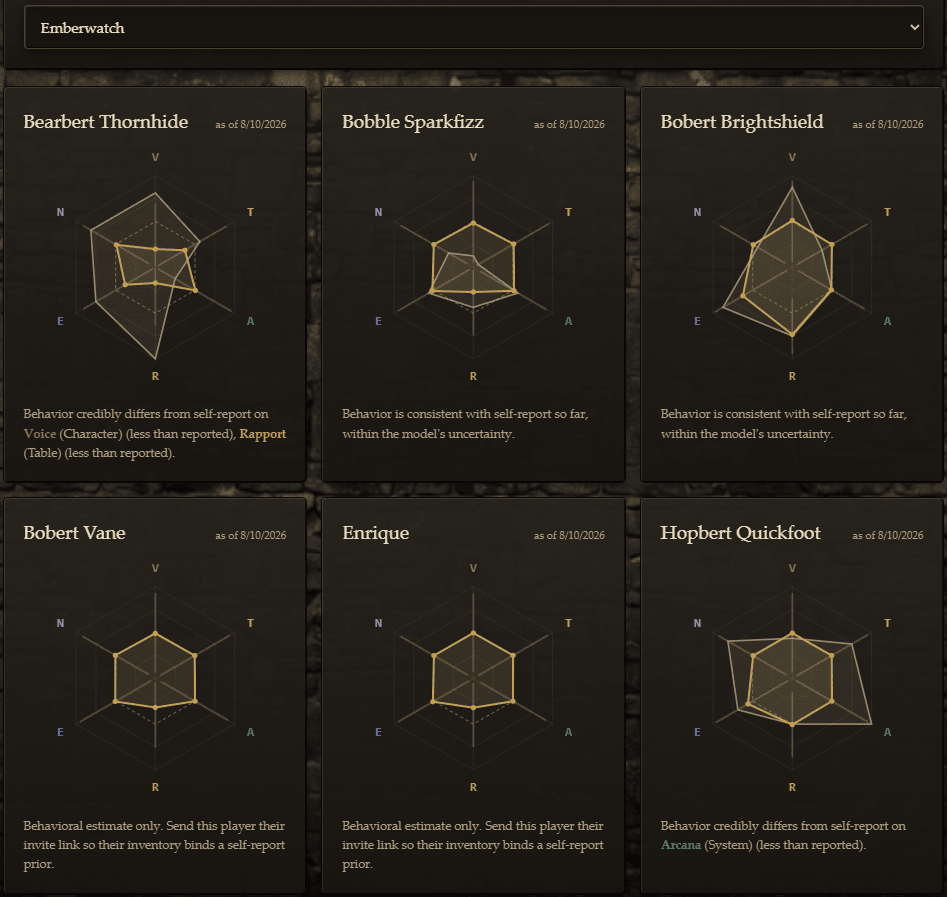Click the E axis label on Hopbert Quickfoot's chart

pos(697,732)
